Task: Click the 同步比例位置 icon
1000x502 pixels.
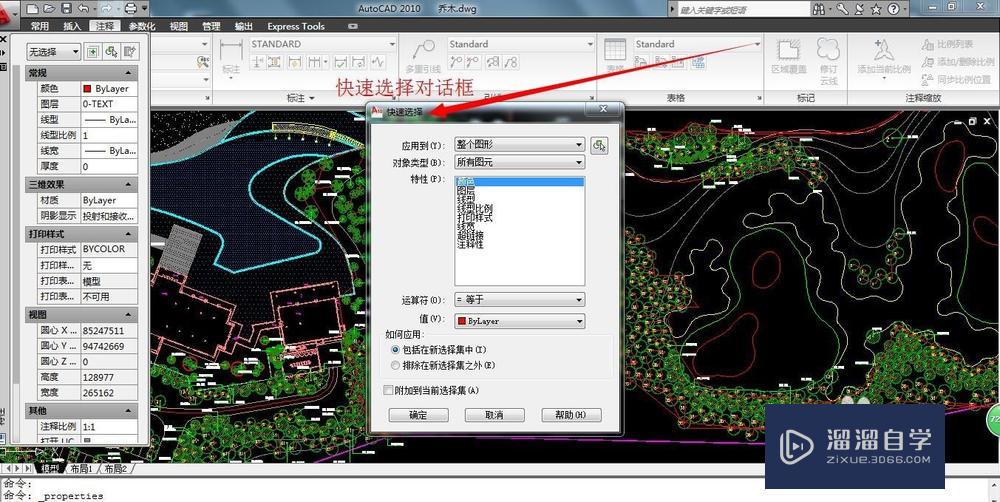Action: 928,80
